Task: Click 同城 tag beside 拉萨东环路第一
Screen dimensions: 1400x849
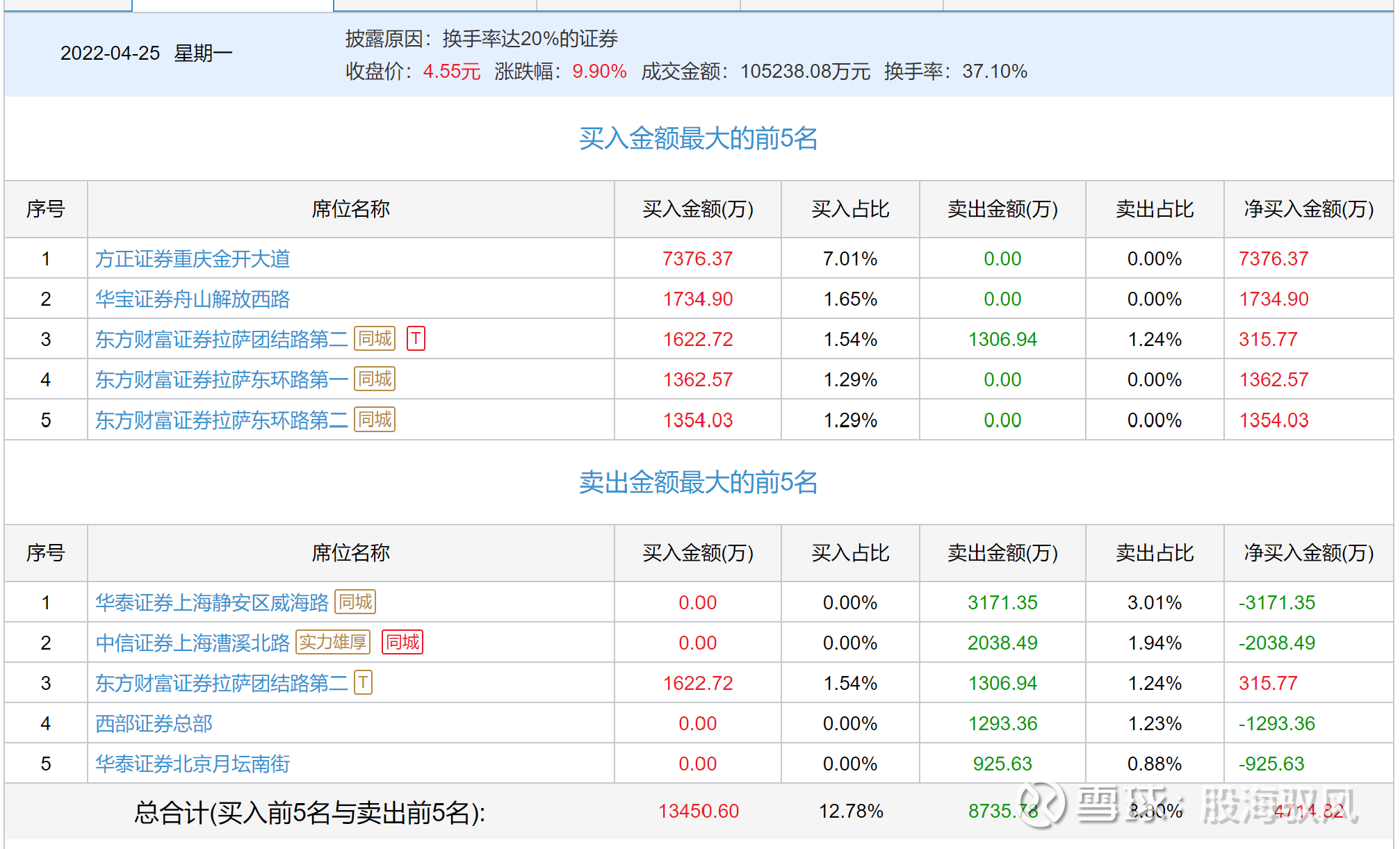Action: (x=375, y=379)
